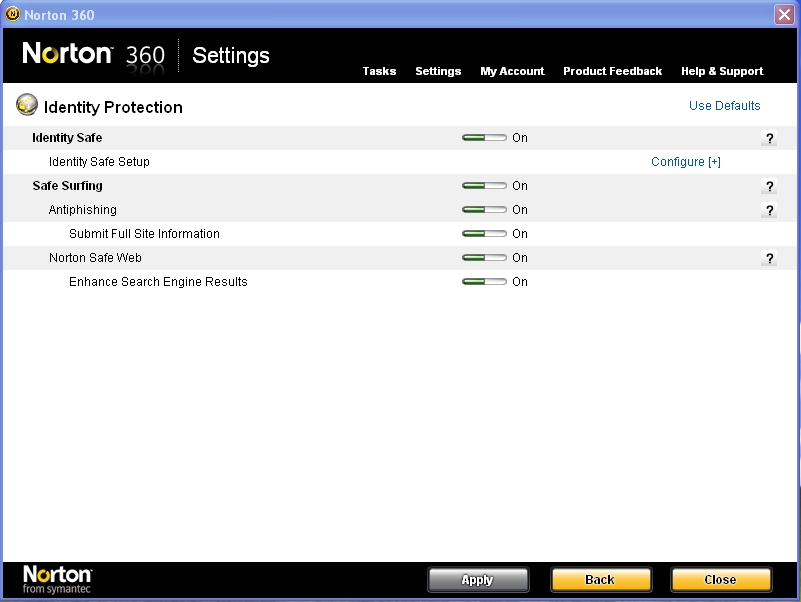
Task: Click the Norton 360 title bar icon
Action: tap(12, 14)
